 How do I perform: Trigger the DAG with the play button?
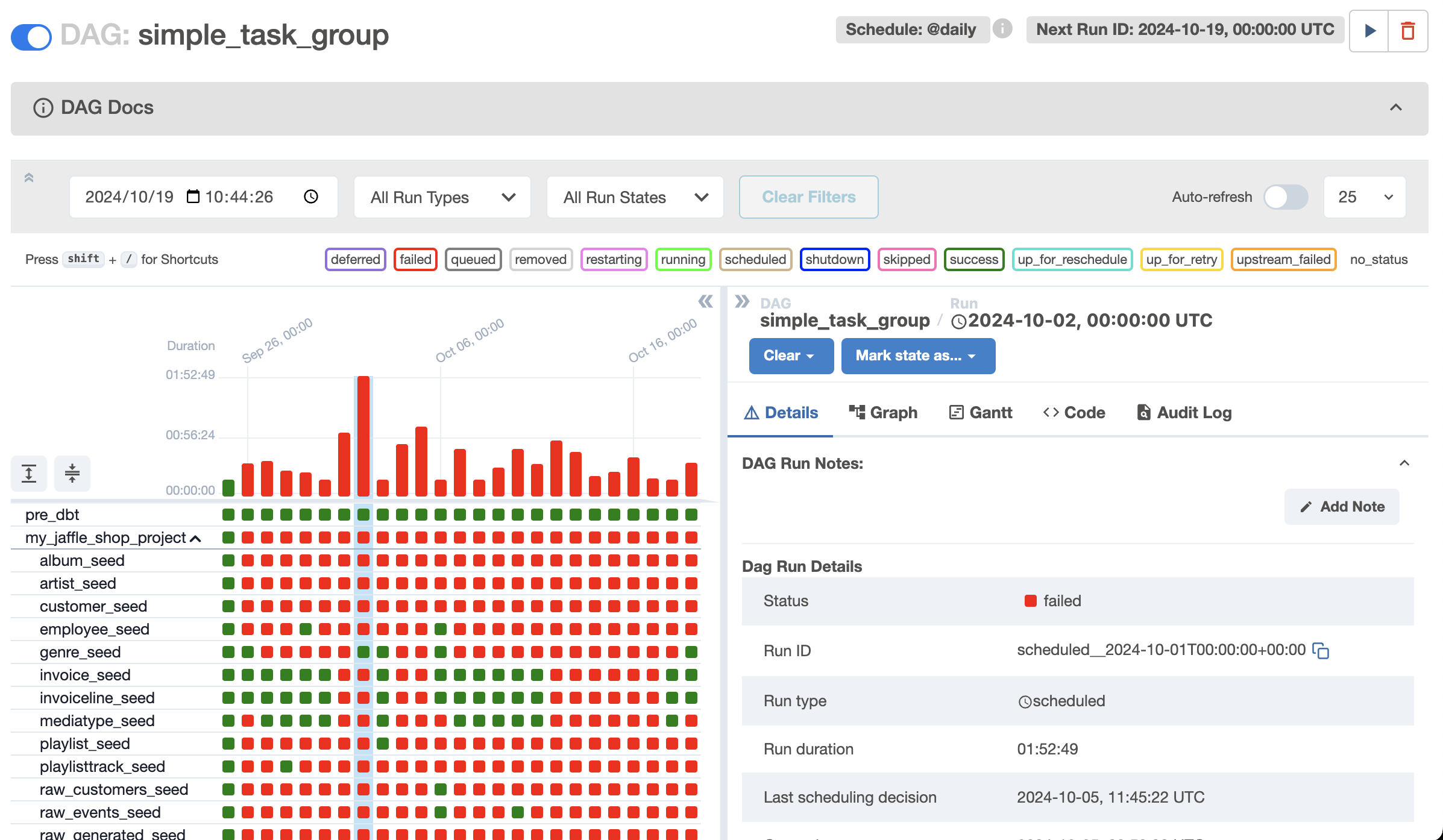tap(1369, 31)
